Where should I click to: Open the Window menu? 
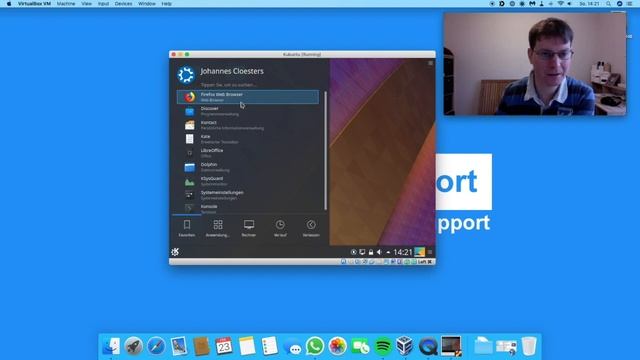tap(147, 4)
